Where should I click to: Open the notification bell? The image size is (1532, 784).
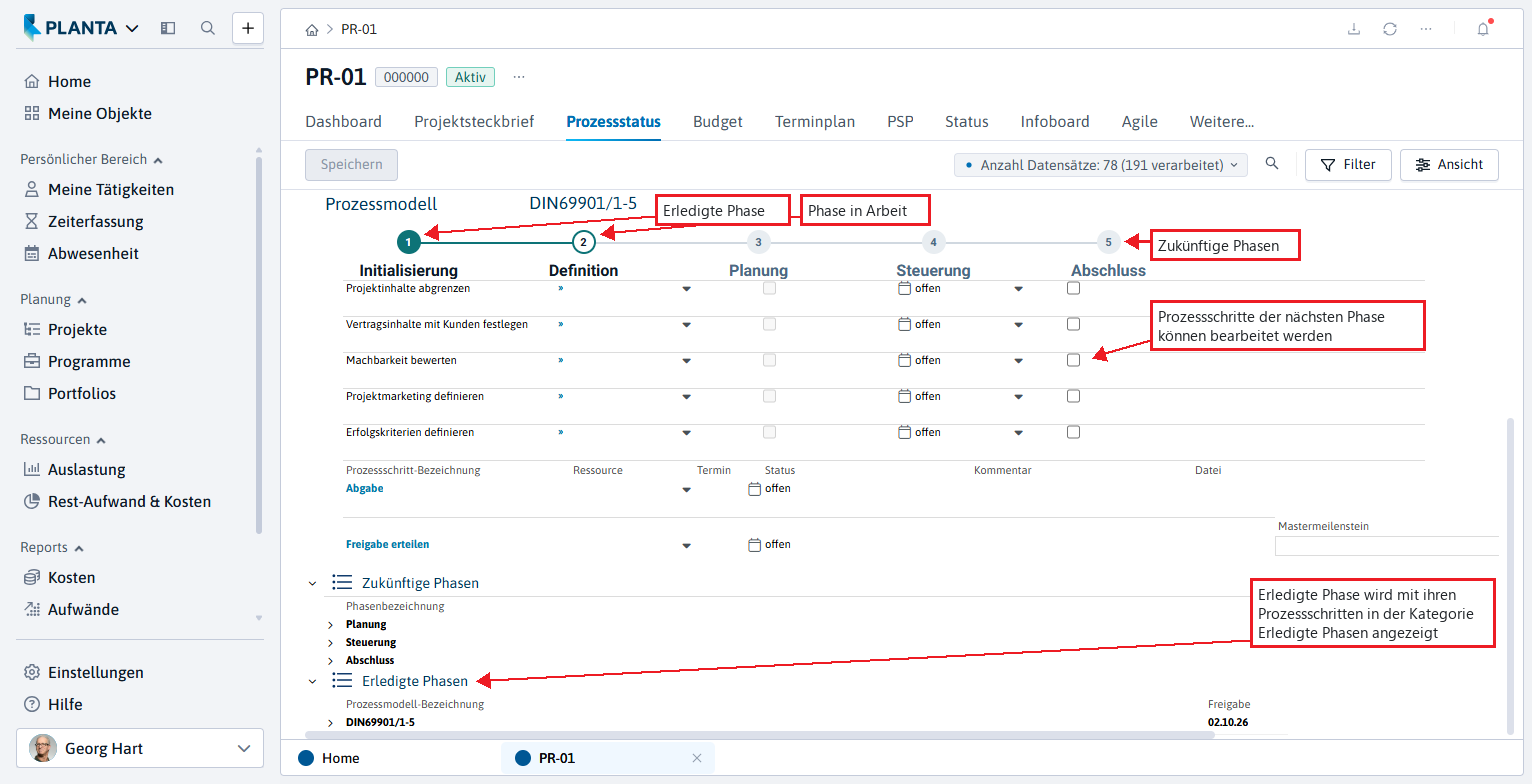tap(1483, 29)
